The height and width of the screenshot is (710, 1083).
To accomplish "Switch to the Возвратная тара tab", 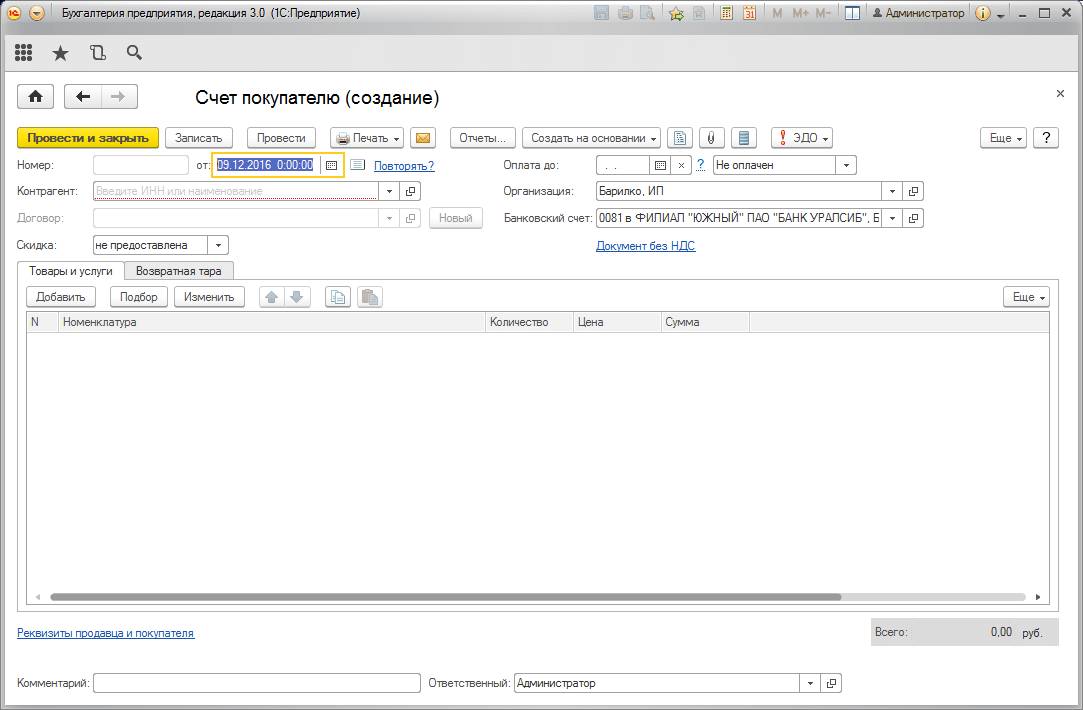I will [x=179, y=270].
